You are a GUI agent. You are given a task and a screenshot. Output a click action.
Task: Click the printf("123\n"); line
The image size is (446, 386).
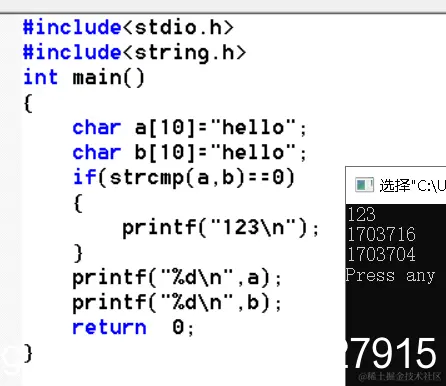coord(220,228)
